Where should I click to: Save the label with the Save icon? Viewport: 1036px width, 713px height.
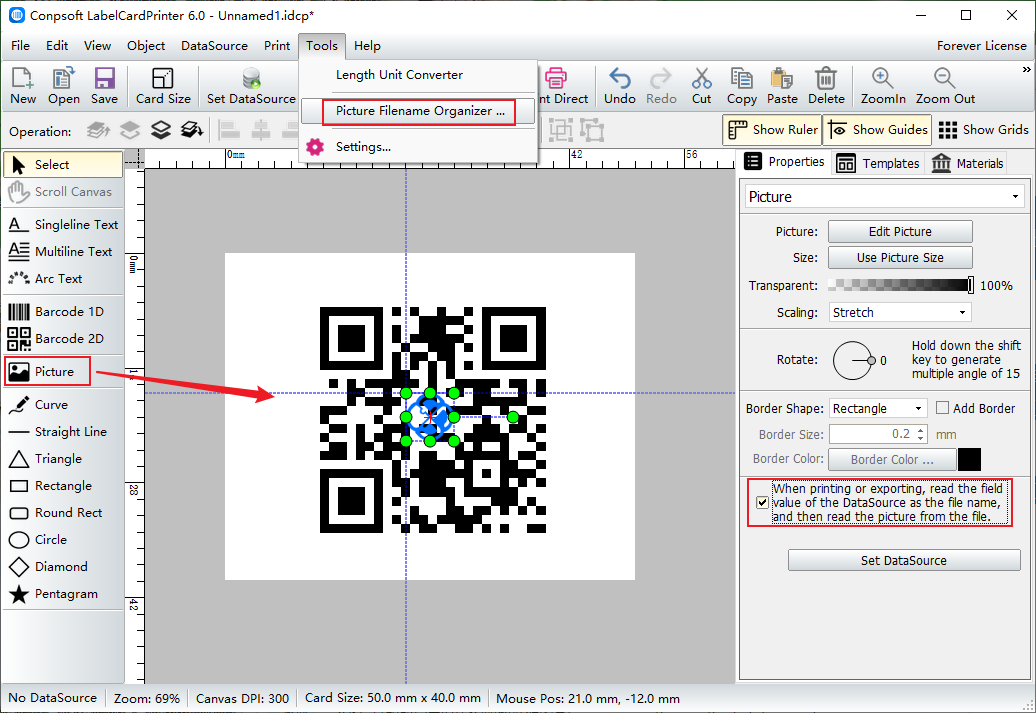(104, 86)
